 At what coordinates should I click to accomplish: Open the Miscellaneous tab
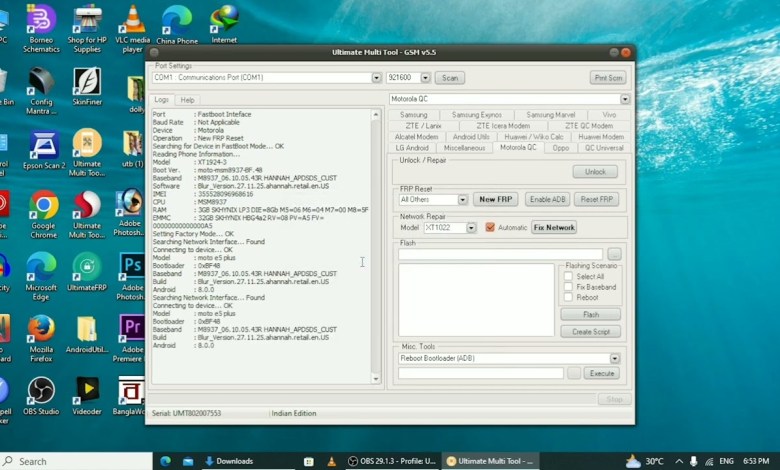point(464,148)
